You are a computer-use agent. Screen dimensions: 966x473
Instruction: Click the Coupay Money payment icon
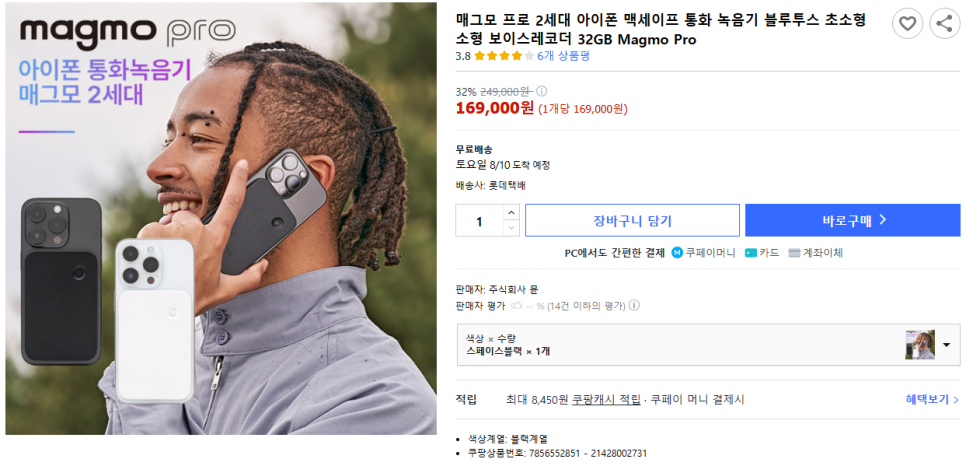click(677, 252)
